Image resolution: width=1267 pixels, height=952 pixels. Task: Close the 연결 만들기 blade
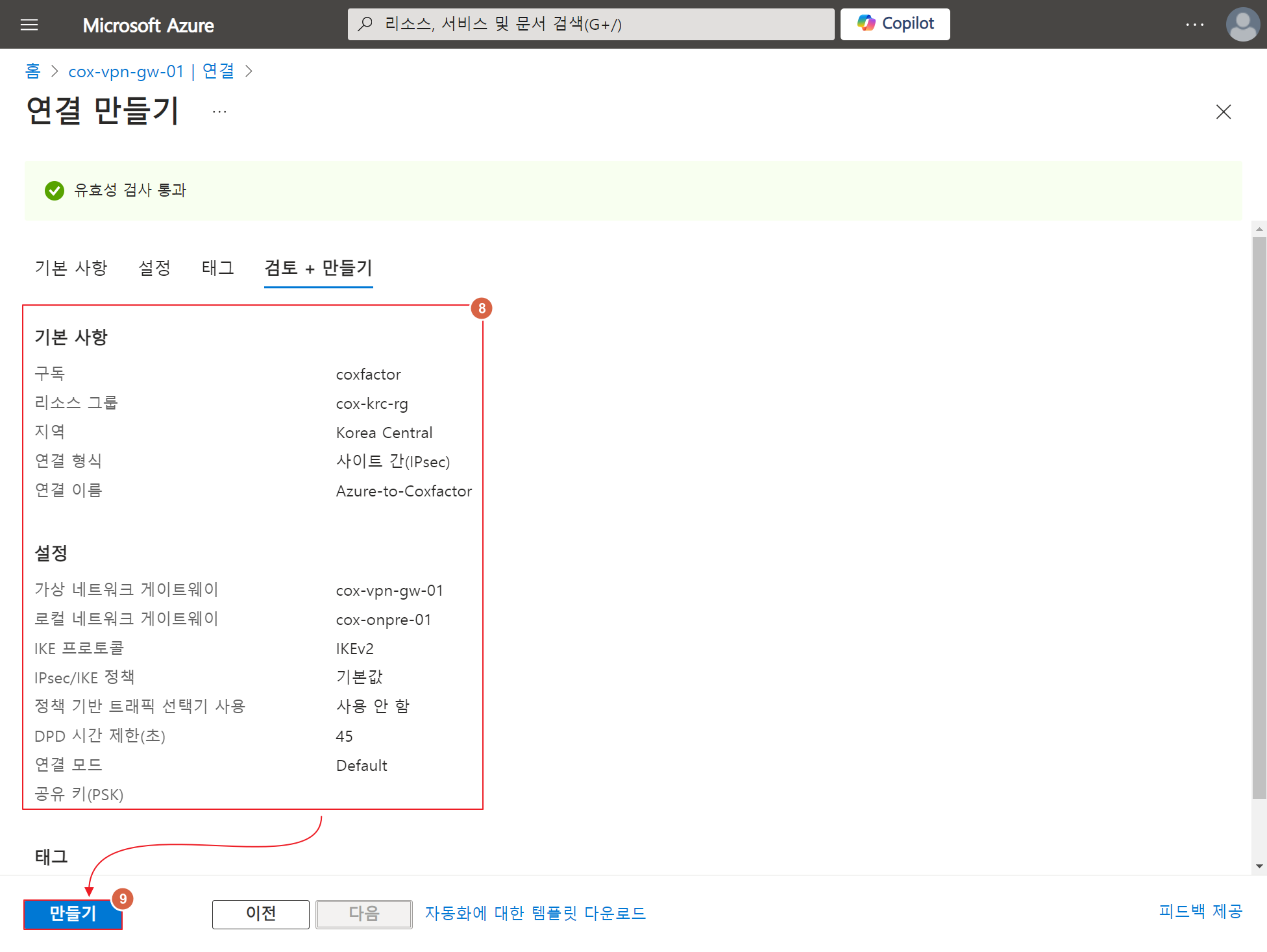pos(1223,112)
